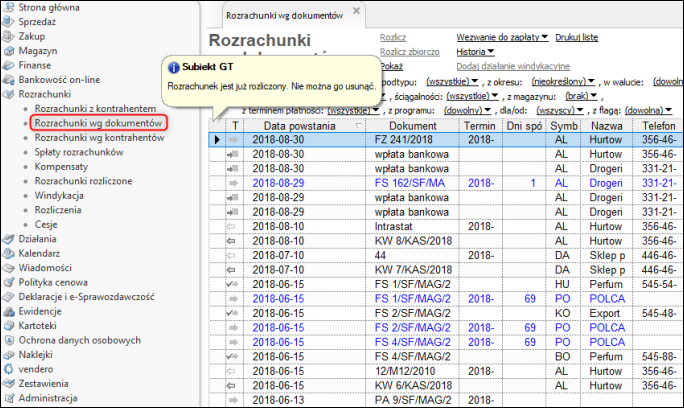This screenshot has height=408, width=684.
Task: Click the Rozlicz zbiorczo link
Action: pyautogui.click(x=410, y=51)
